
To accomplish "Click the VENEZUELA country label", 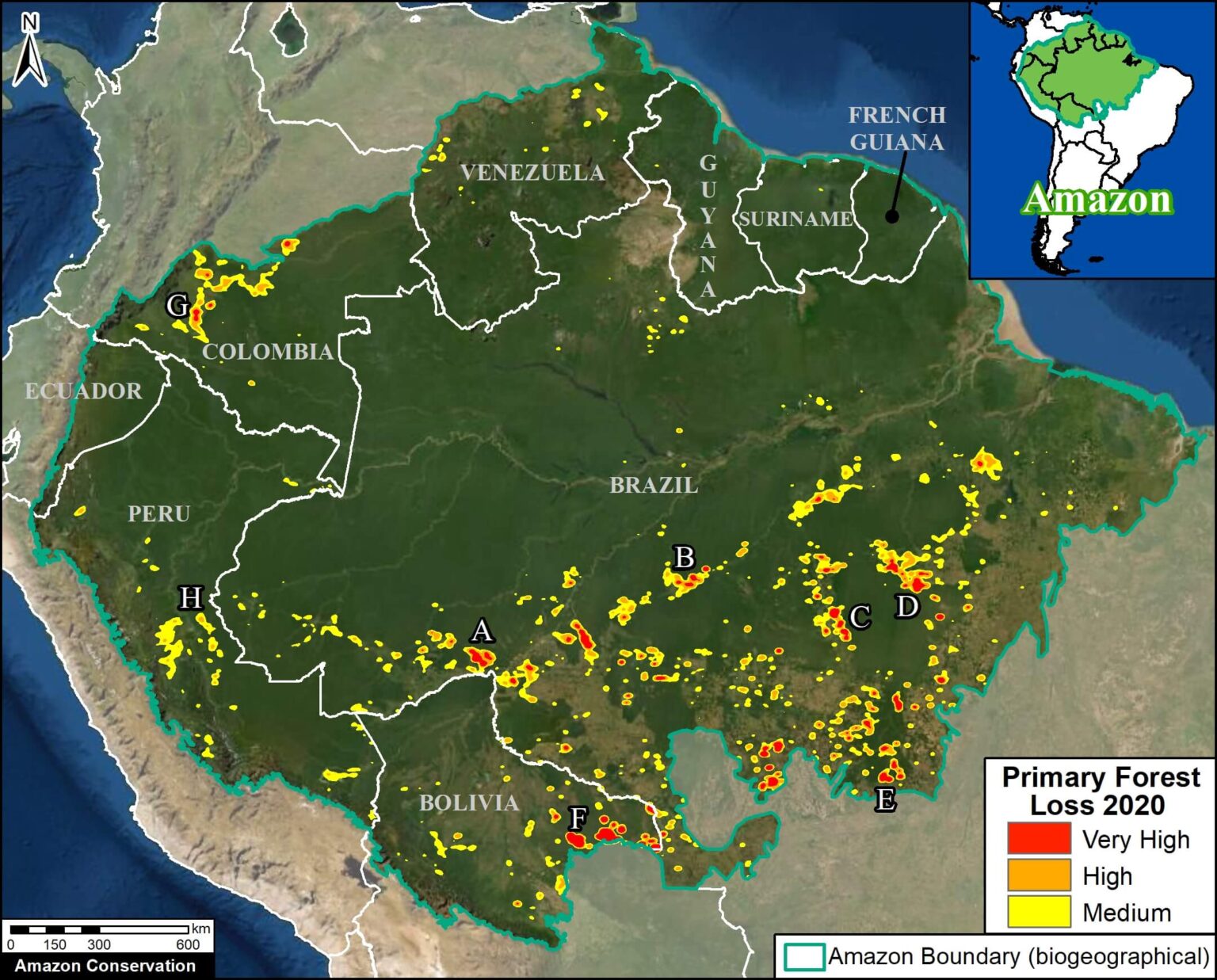I will [532, 173].
